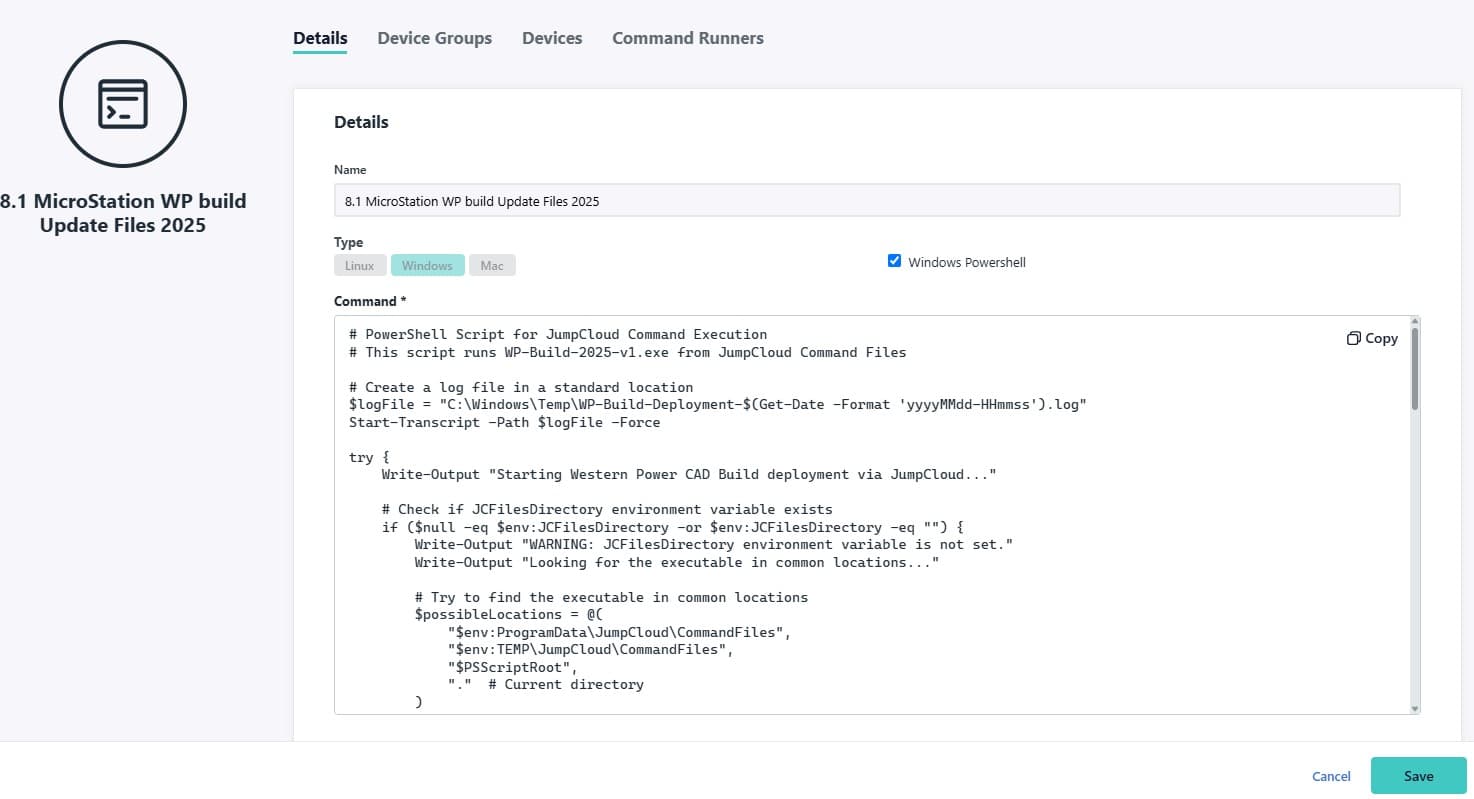Open the Devices tab
Viewport: 1474px width, 799px height.
point(552,37)
